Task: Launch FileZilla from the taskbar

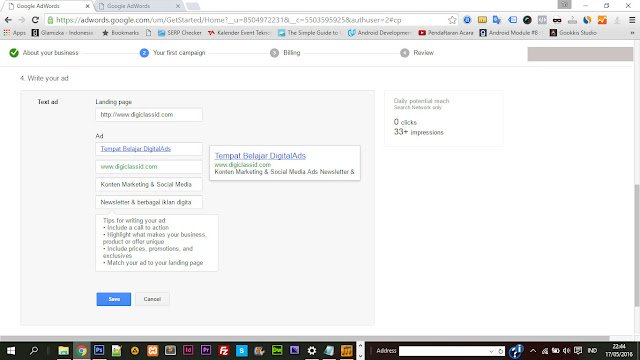Action: (x=224, y=350)
